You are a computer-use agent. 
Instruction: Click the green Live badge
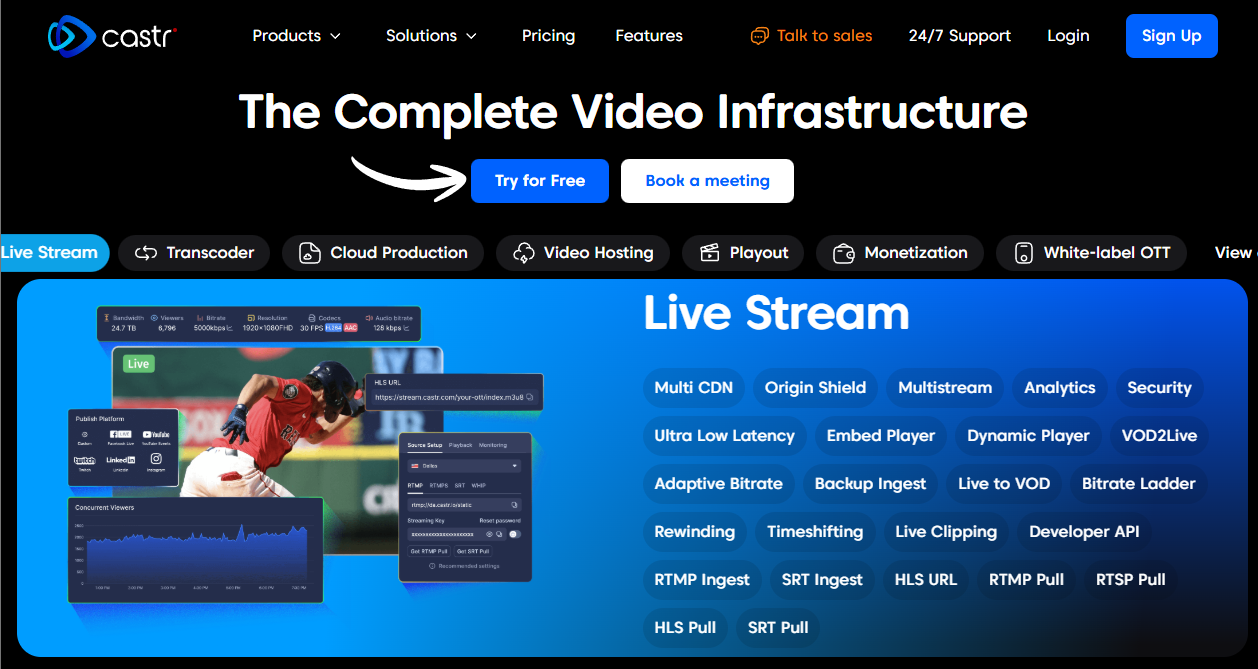tap(139, 363)
